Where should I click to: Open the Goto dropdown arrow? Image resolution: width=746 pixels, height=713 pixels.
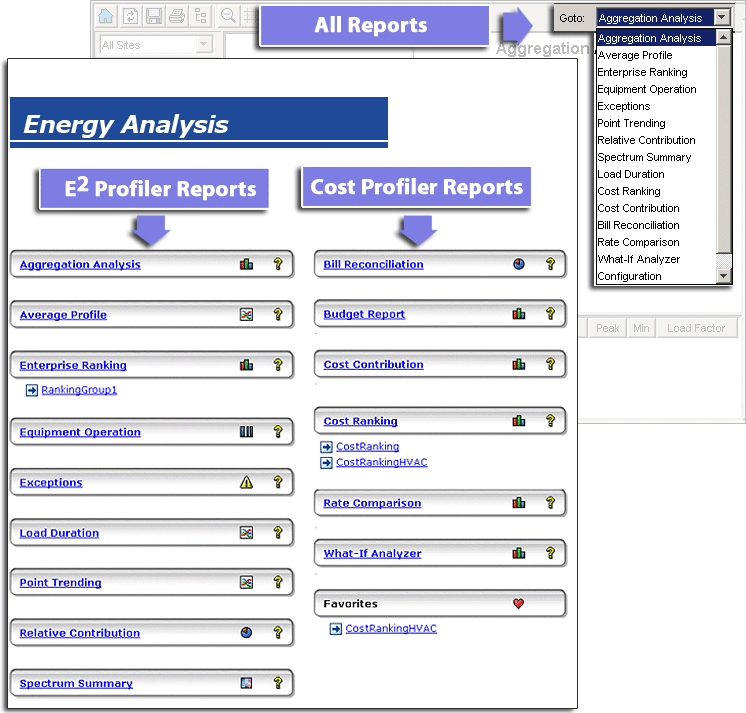[723, 18]
